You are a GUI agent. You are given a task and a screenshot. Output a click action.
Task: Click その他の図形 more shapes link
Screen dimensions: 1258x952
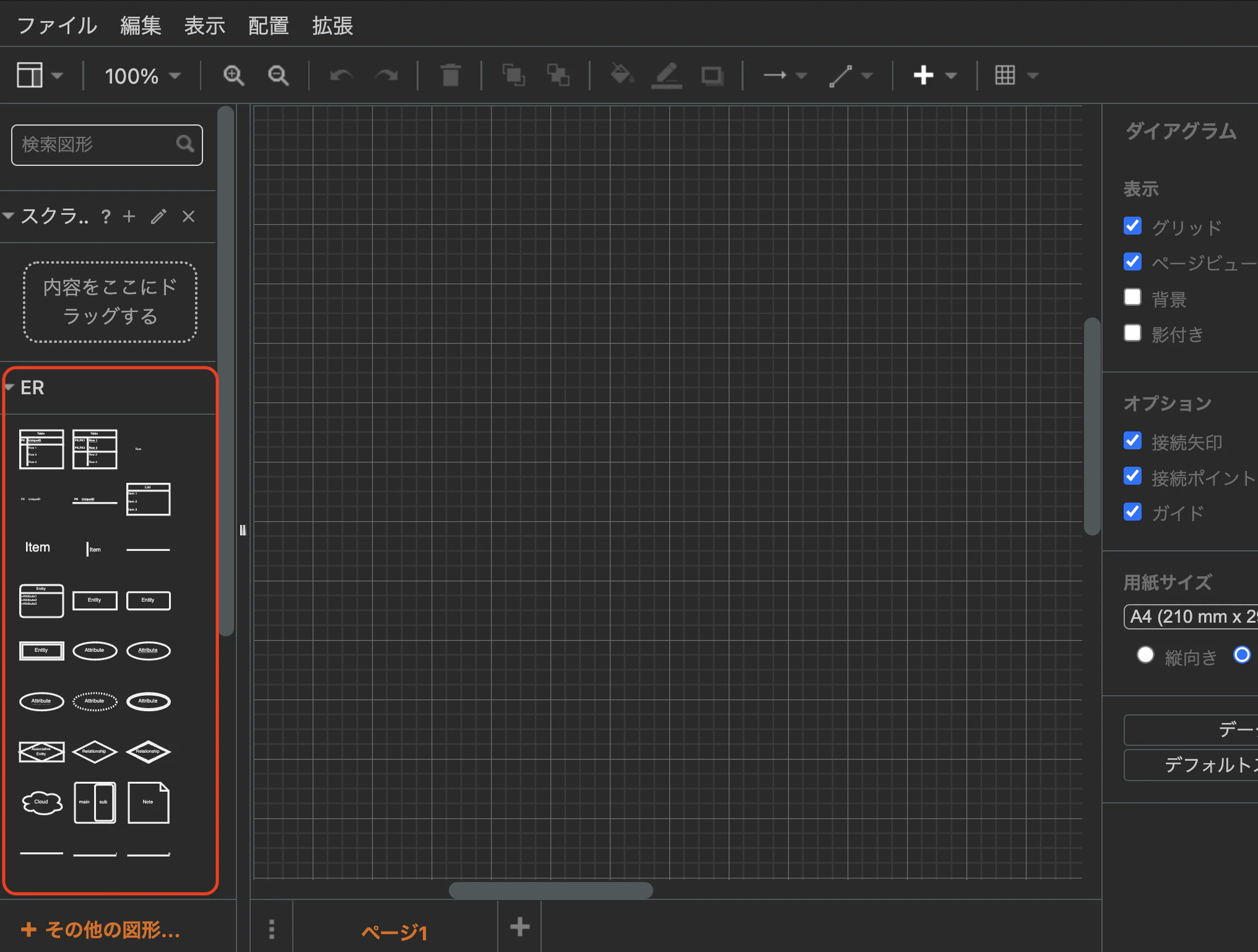pos(101,929)
